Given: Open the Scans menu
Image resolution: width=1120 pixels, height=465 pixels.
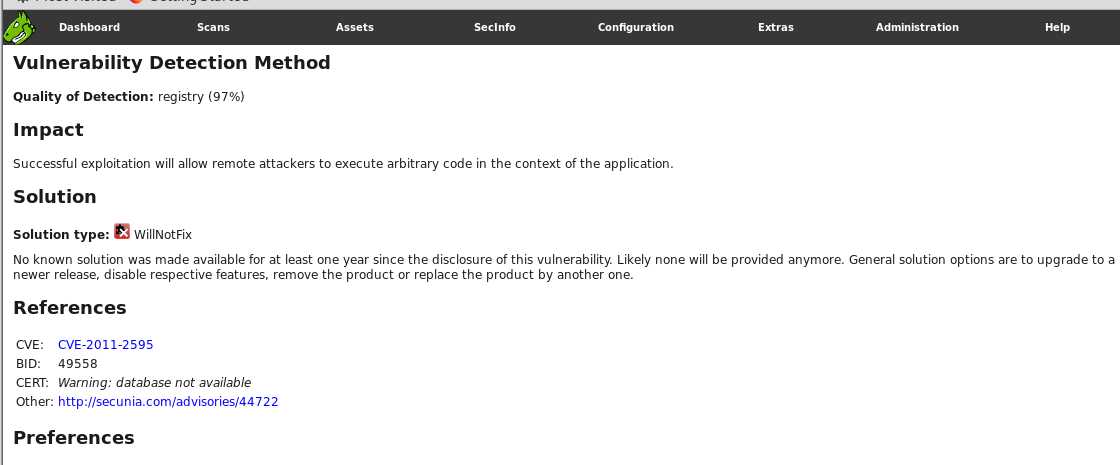Looking at the screenshot, I should (214, 27).
